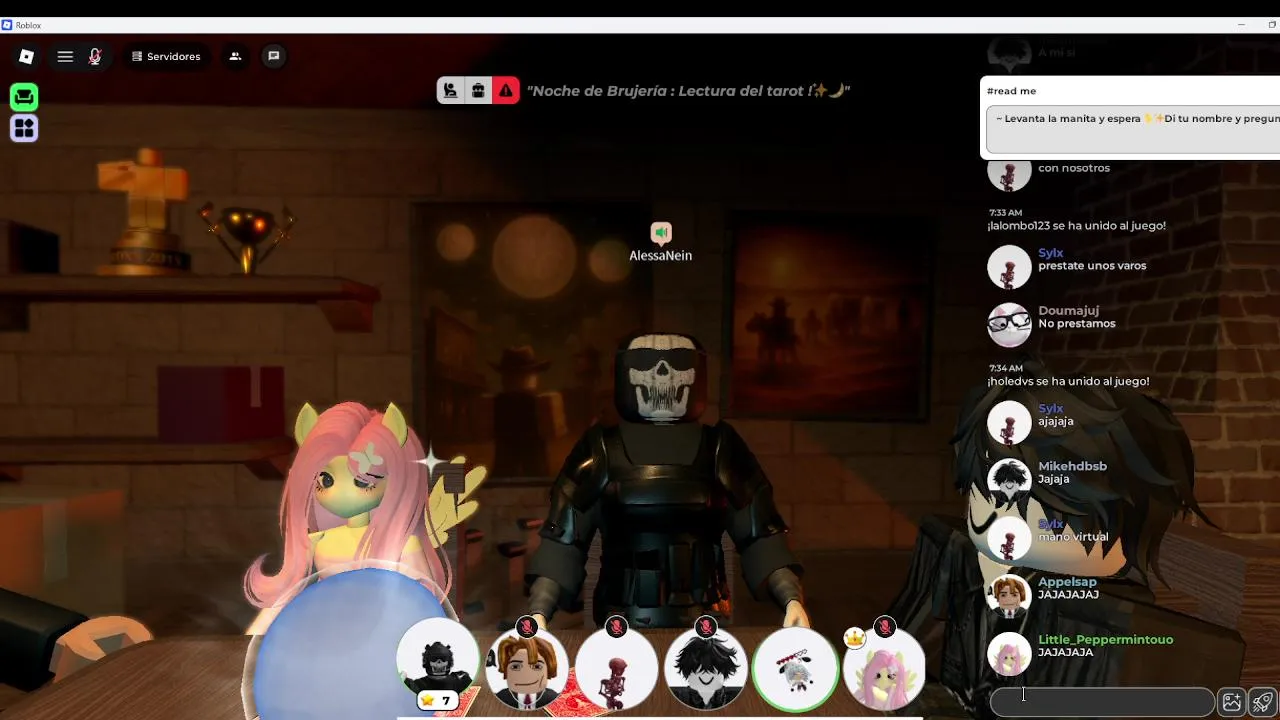The image size is (1280, 720).
Task: Click Doumajuj's glasses avatar in chat
Action: 1009,325
